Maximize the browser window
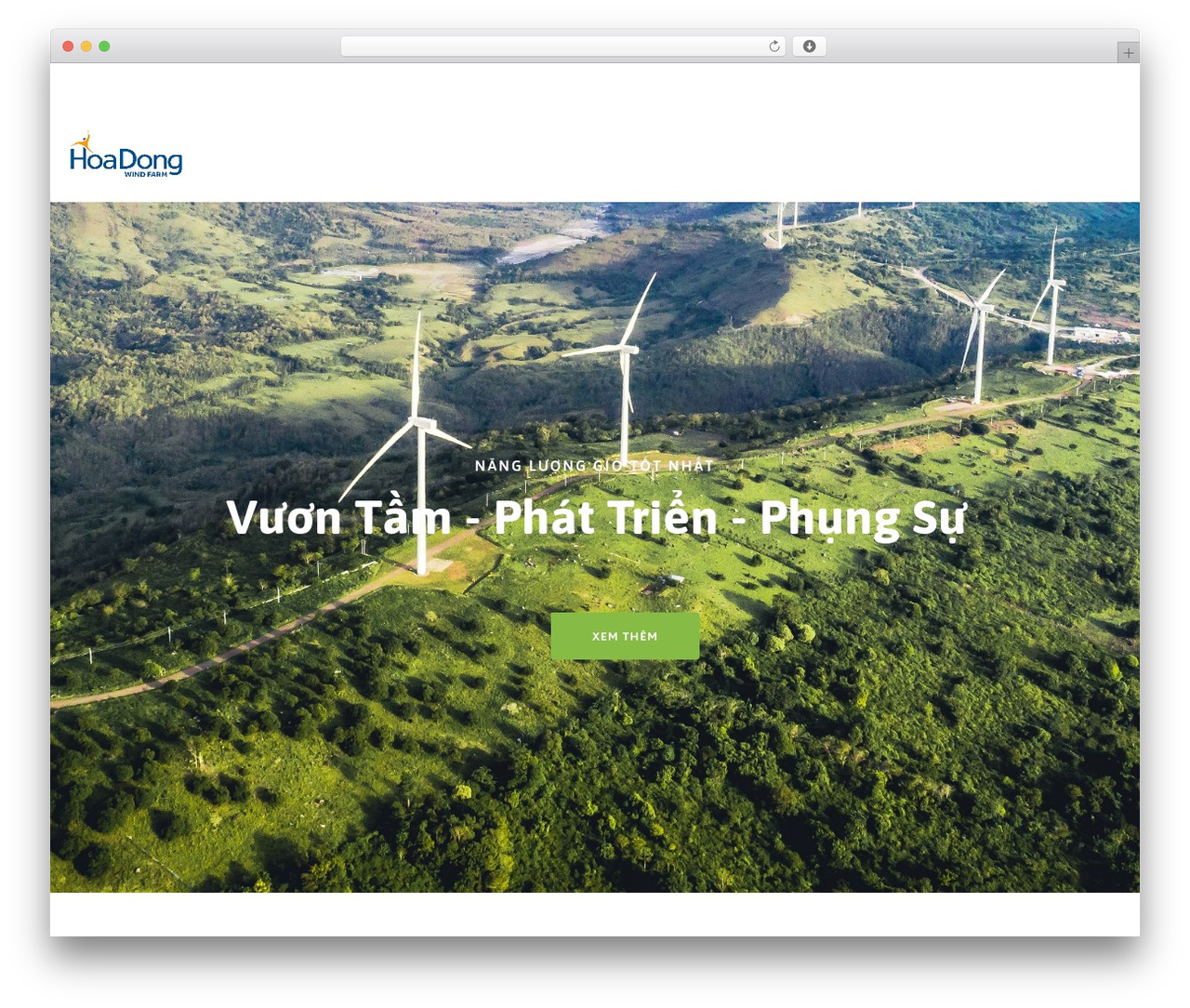This screenshot has height=1008, width=1190. click(104, 46)
